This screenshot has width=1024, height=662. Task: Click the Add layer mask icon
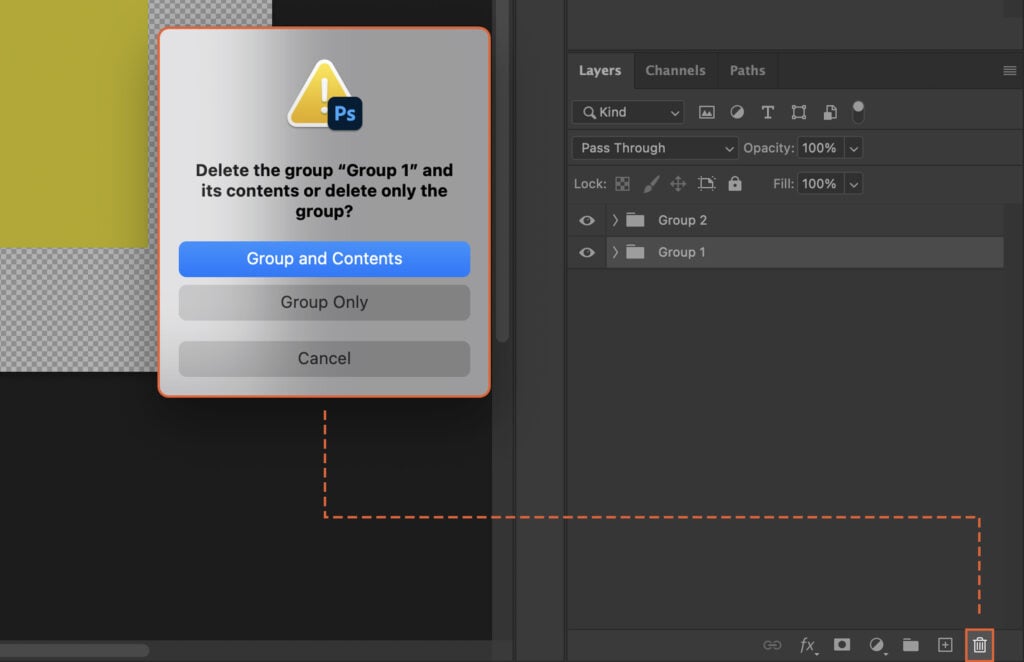click(841, 645)
